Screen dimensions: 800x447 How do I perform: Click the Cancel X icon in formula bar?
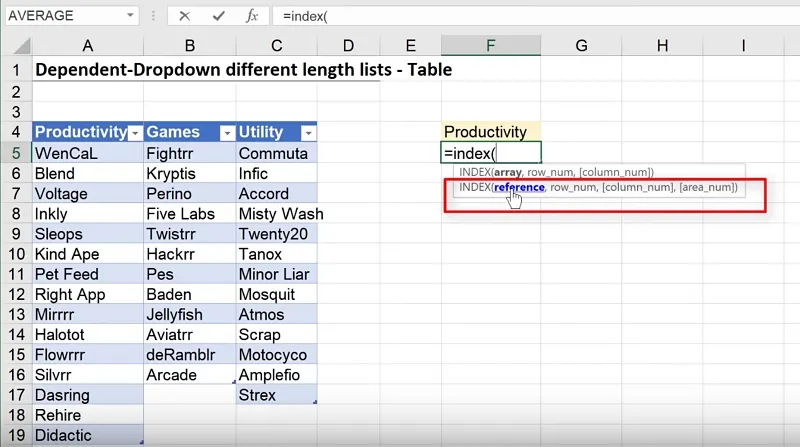[x=184, y=16]
